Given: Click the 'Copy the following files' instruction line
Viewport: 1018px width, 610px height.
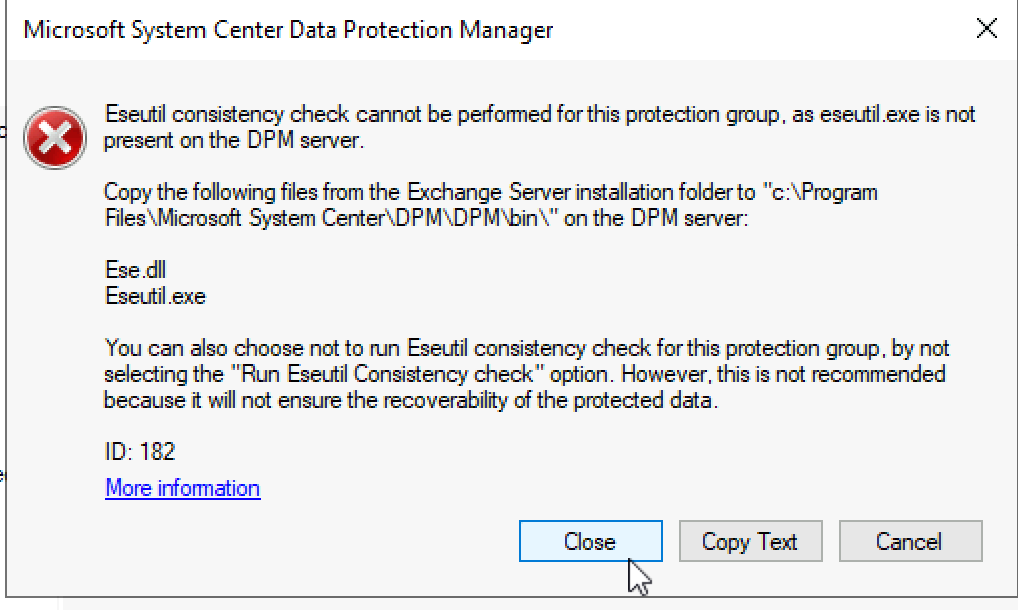Looking at the screenshot, I should click(491, 192).
